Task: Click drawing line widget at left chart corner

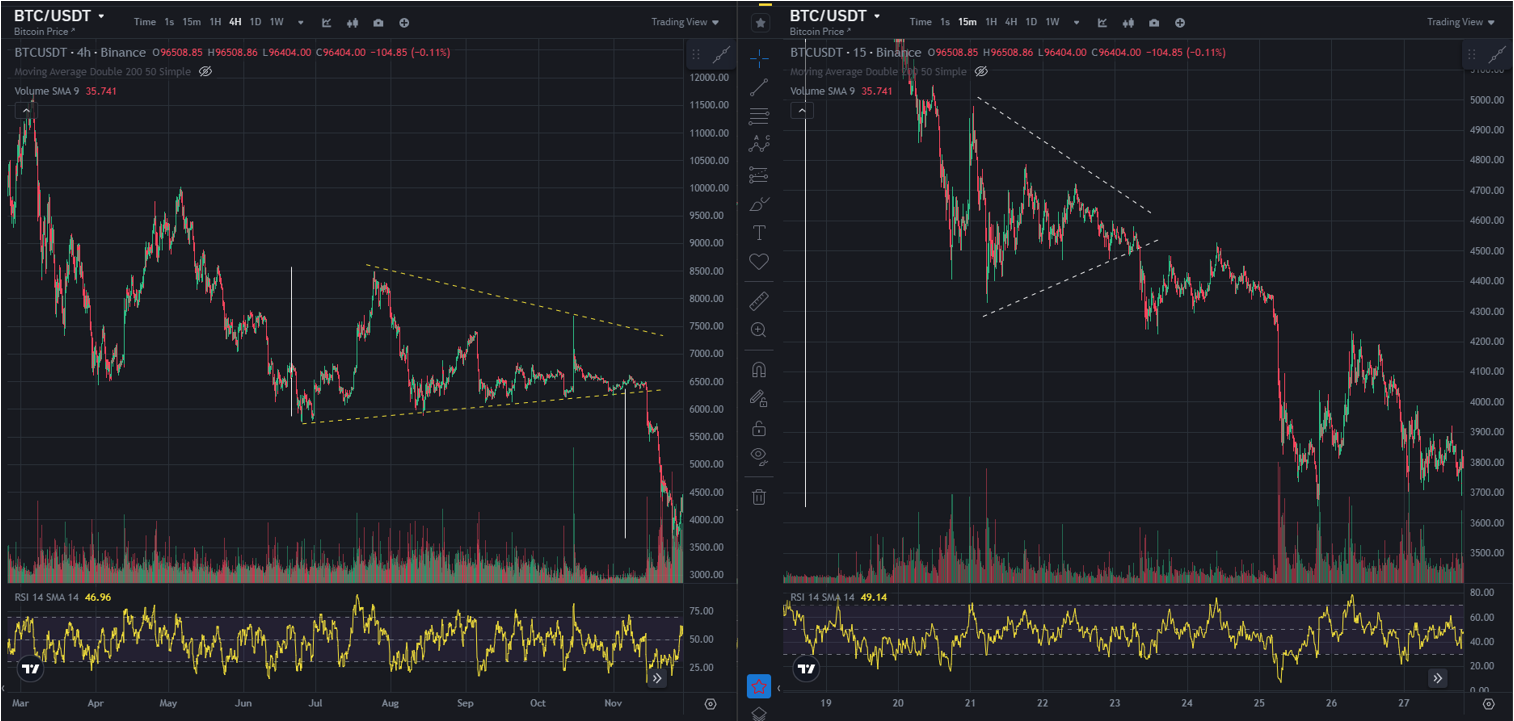Action: pyautogui.click(x=722, y=55)
